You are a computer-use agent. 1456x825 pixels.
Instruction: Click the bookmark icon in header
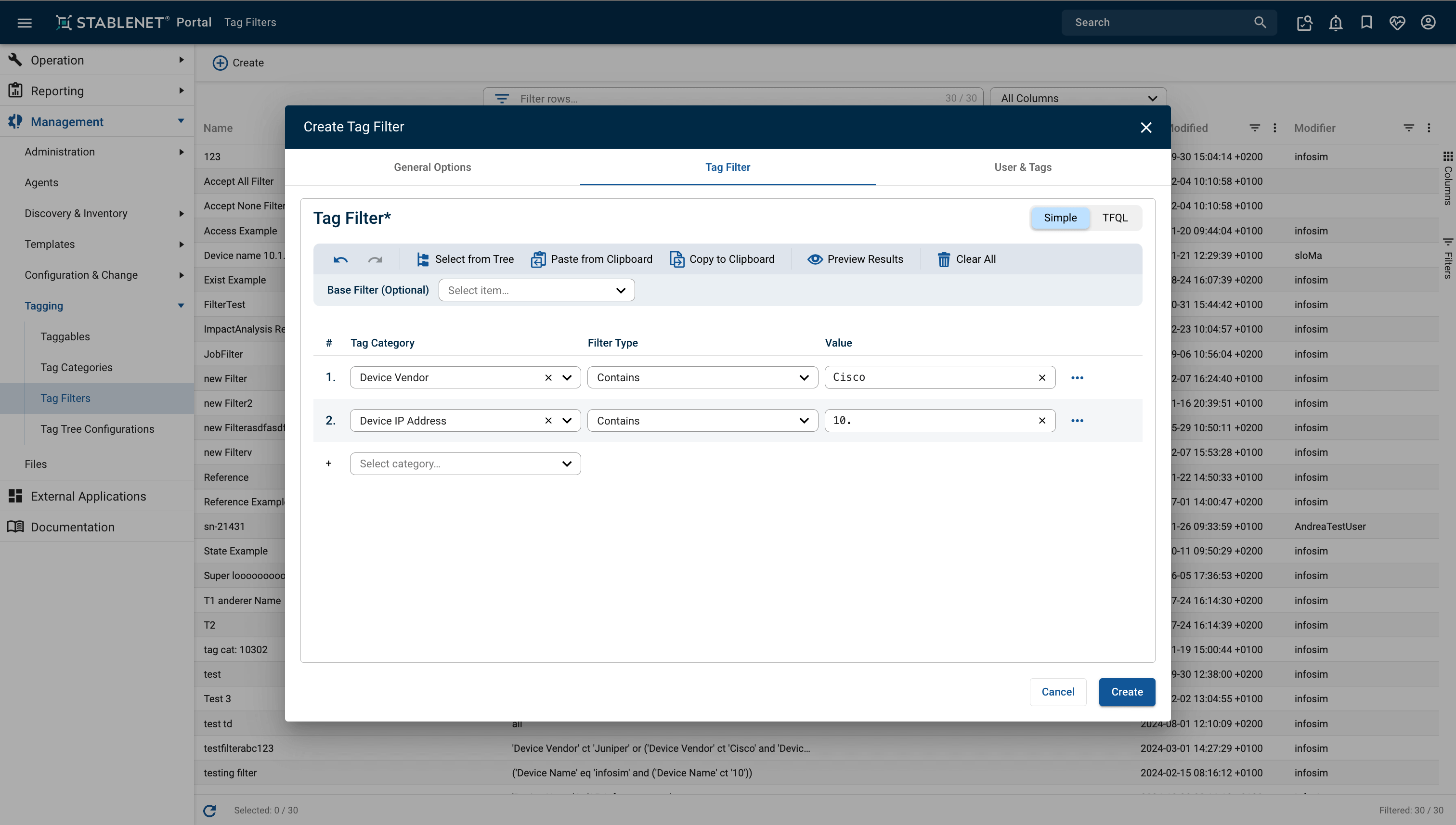pyautogui.click(x=1366, y=23)
